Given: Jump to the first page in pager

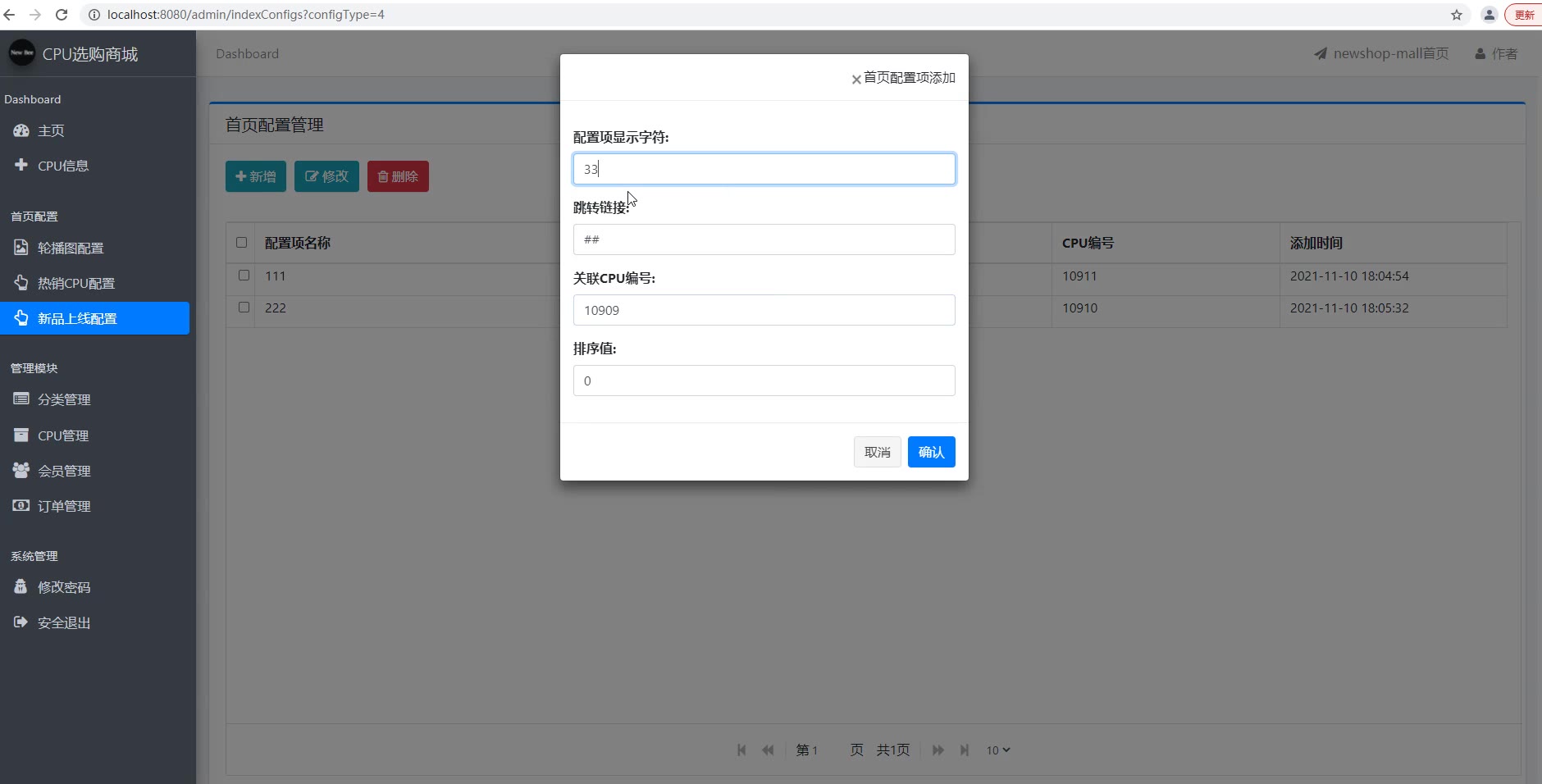Looking at the screenshot, I should pyautogui.click(x=741, y=750).
